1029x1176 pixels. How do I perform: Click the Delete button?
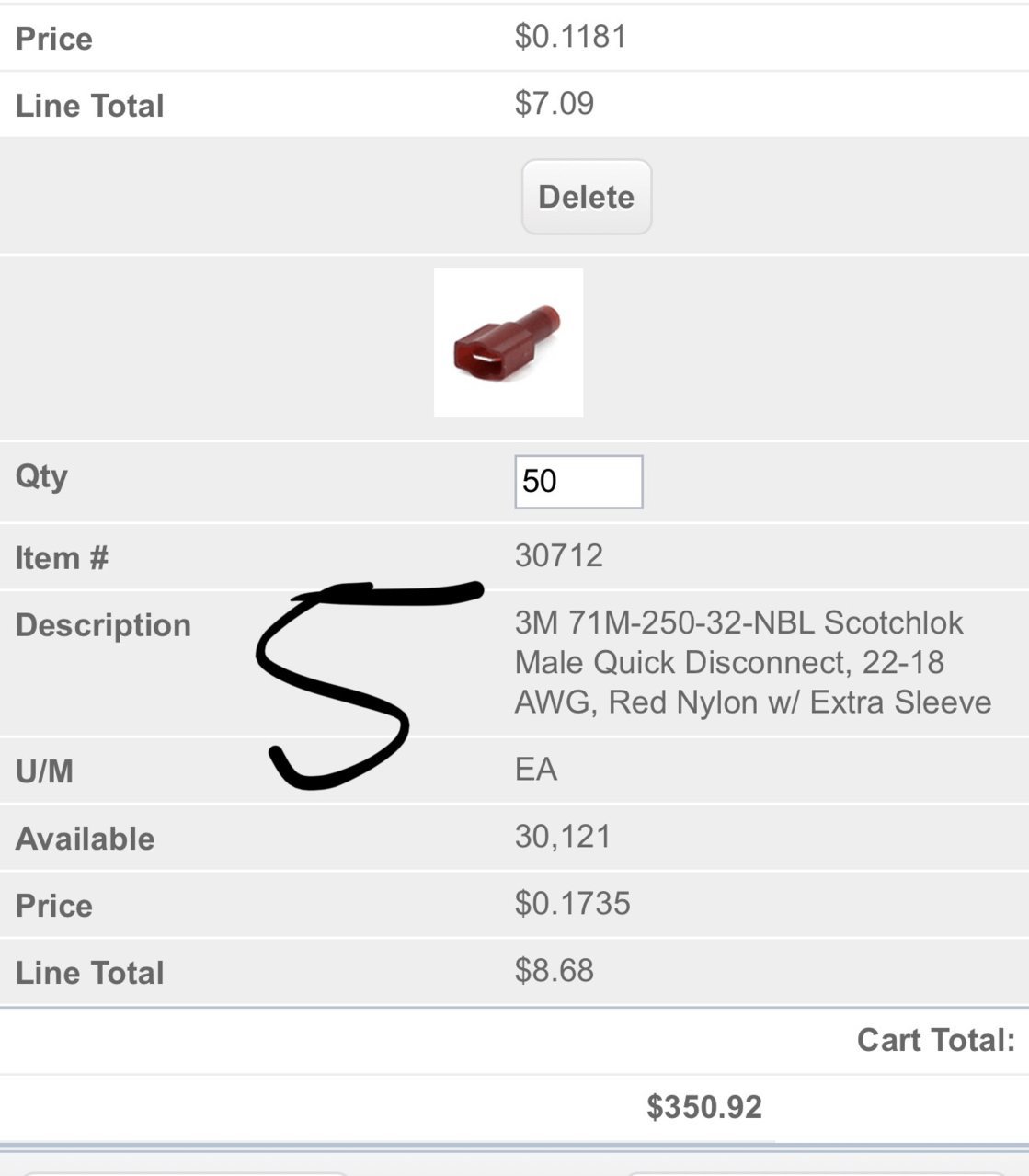coord(587,197)
